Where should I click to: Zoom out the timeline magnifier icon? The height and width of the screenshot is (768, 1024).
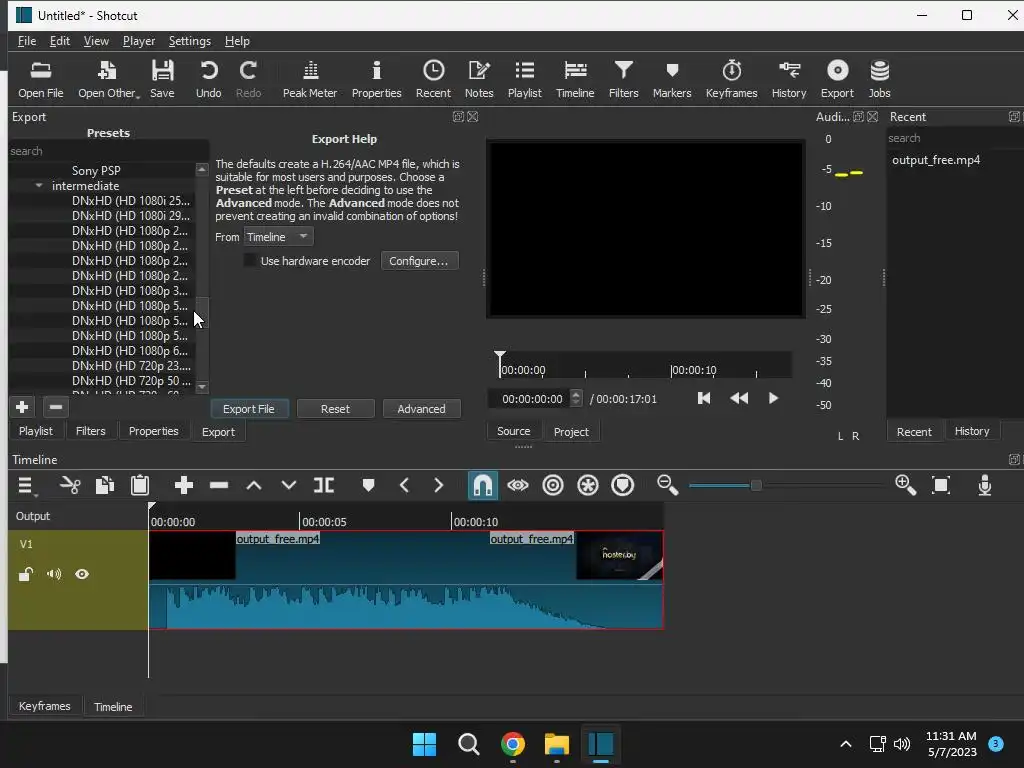(667, 485)
